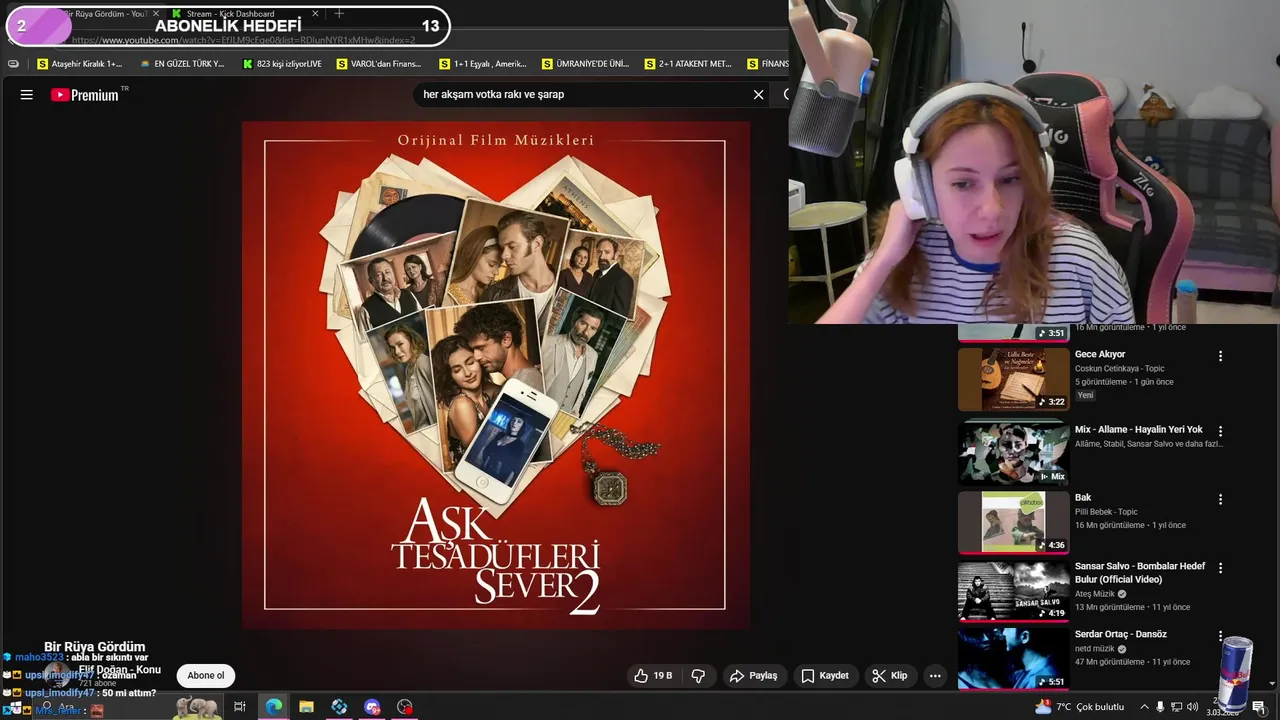1280x720 pixels.
Task: Open 'Sansar Salvo - Bombalar Hedef Bulur' title
Action: [x=1140, y=573]
